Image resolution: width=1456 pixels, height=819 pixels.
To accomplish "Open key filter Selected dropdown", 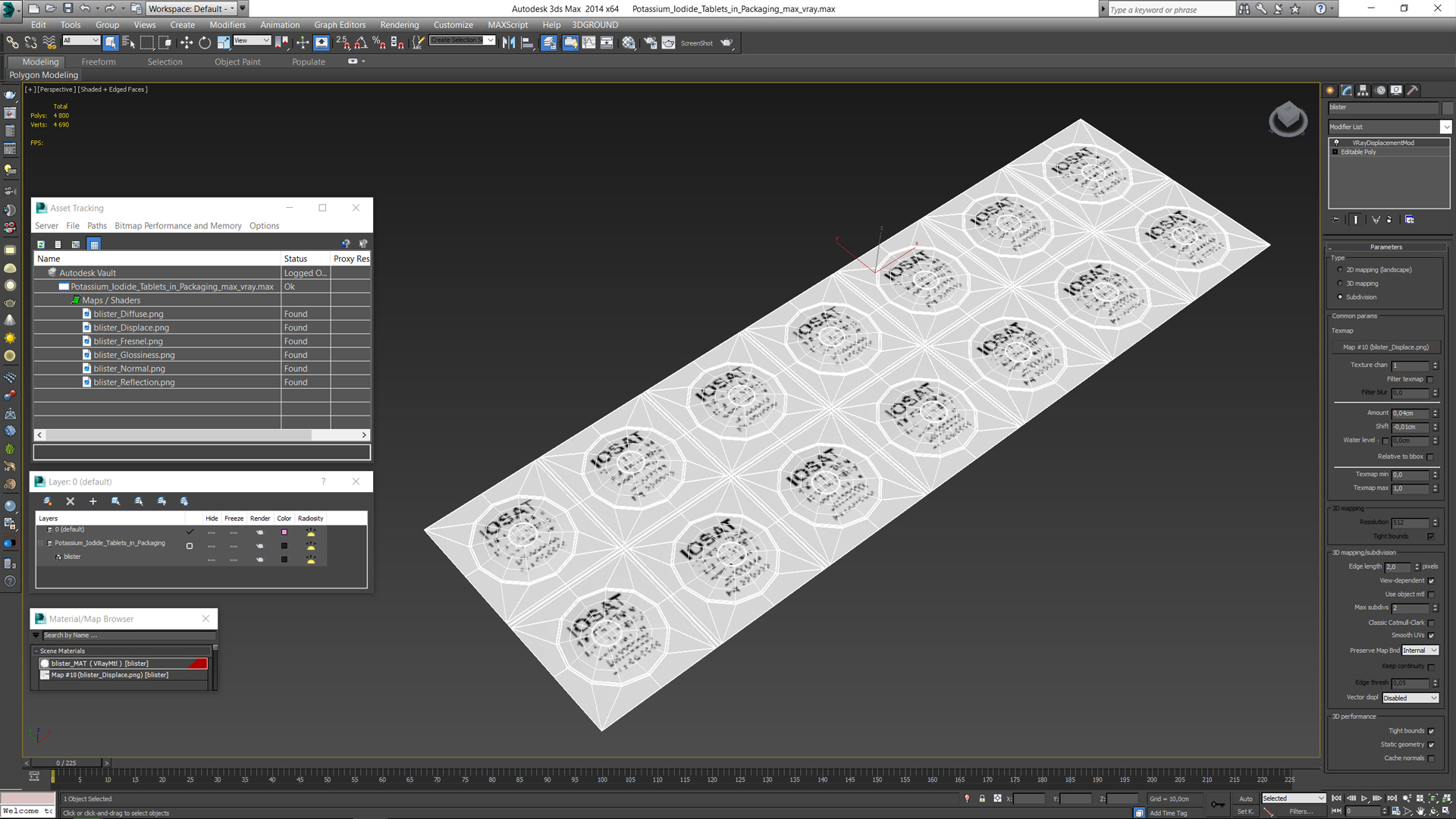I will pyautogui.click(x=1293, y=799).
